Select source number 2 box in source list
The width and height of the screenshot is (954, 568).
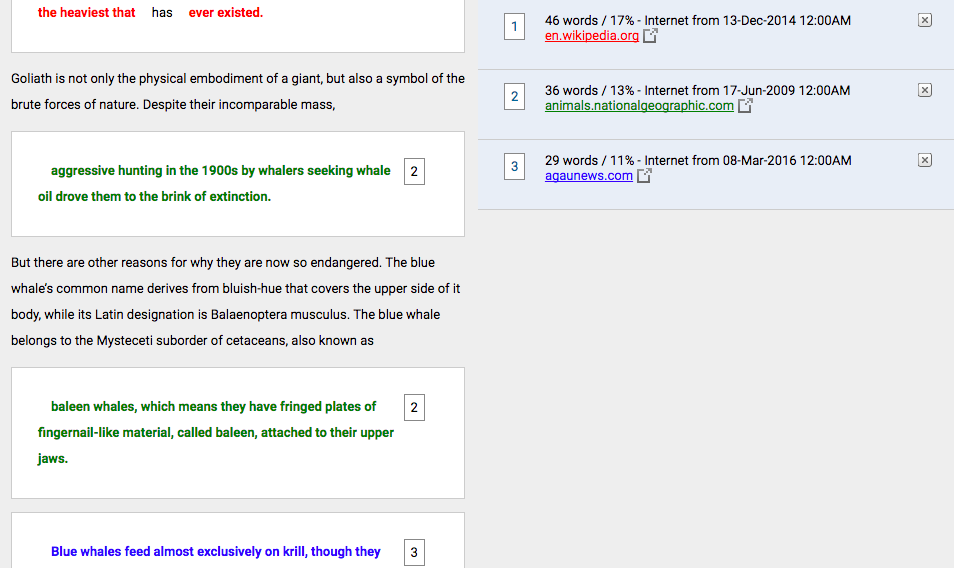coord(514,97)
